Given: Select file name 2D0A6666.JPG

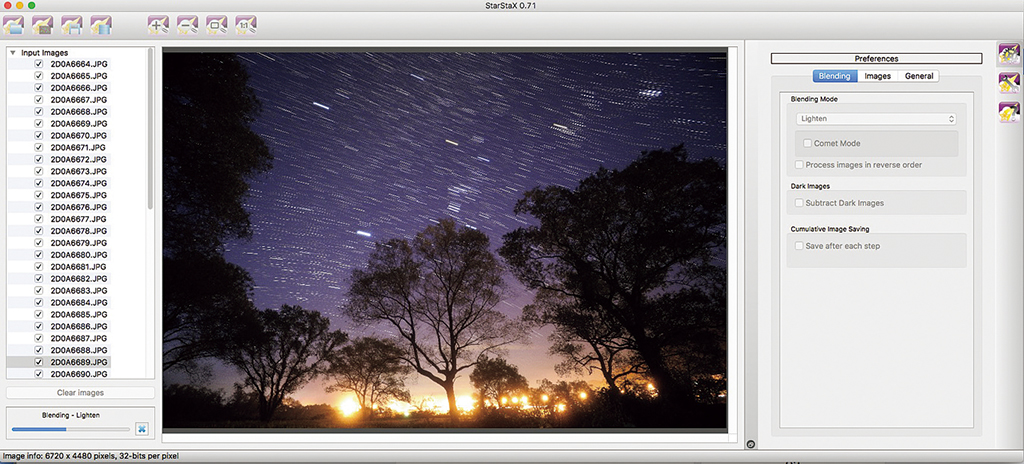Looking at the screenshot, I should 79,88.
